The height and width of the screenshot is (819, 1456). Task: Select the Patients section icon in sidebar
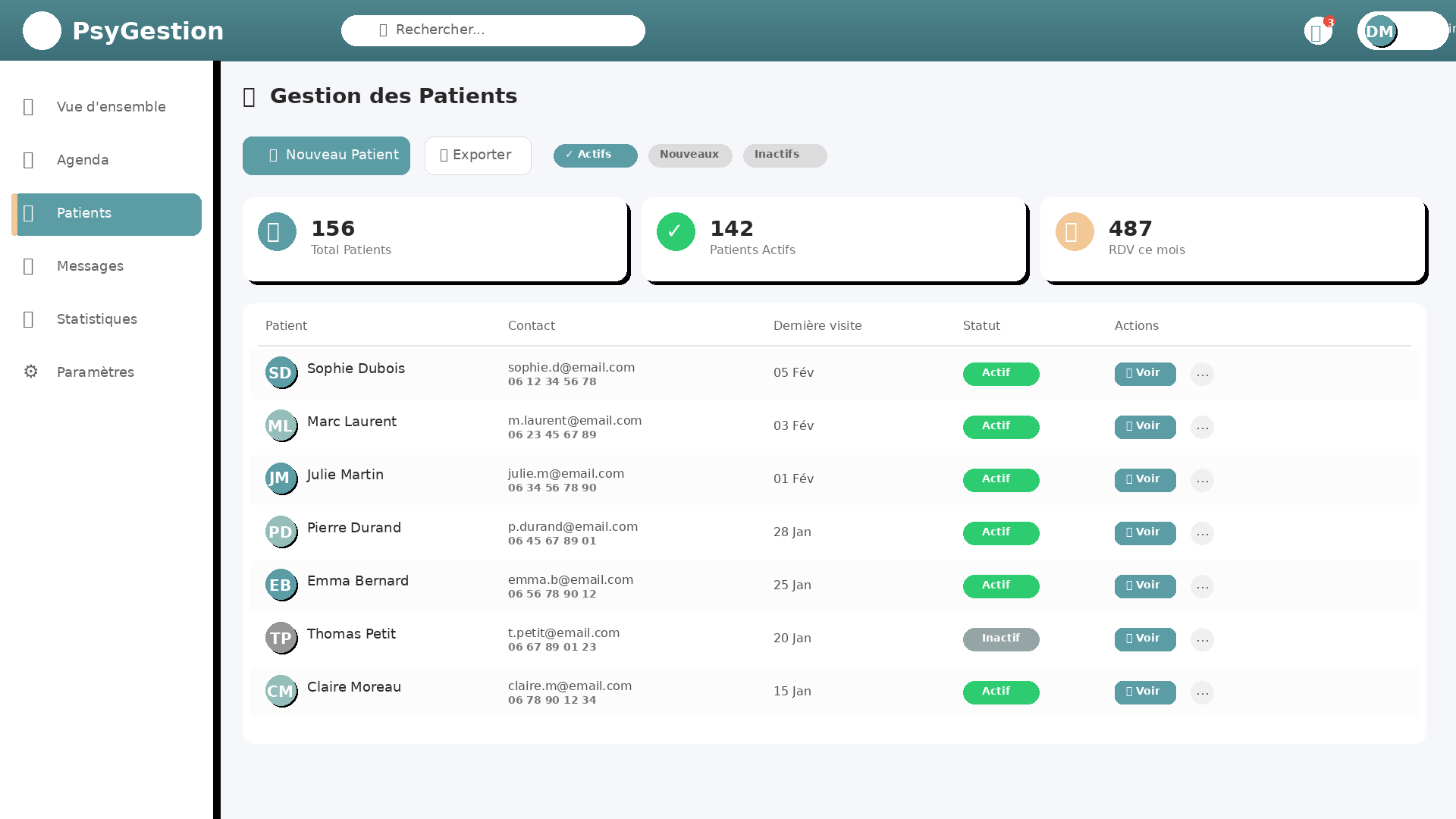tap(28, 213)
